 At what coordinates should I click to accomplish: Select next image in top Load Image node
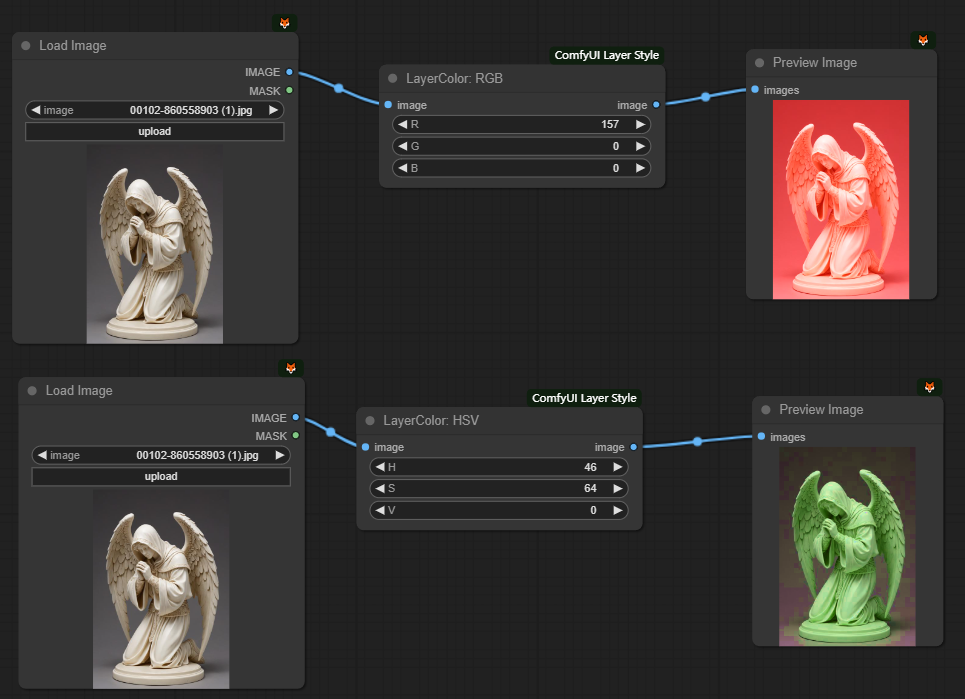[273, 110]
